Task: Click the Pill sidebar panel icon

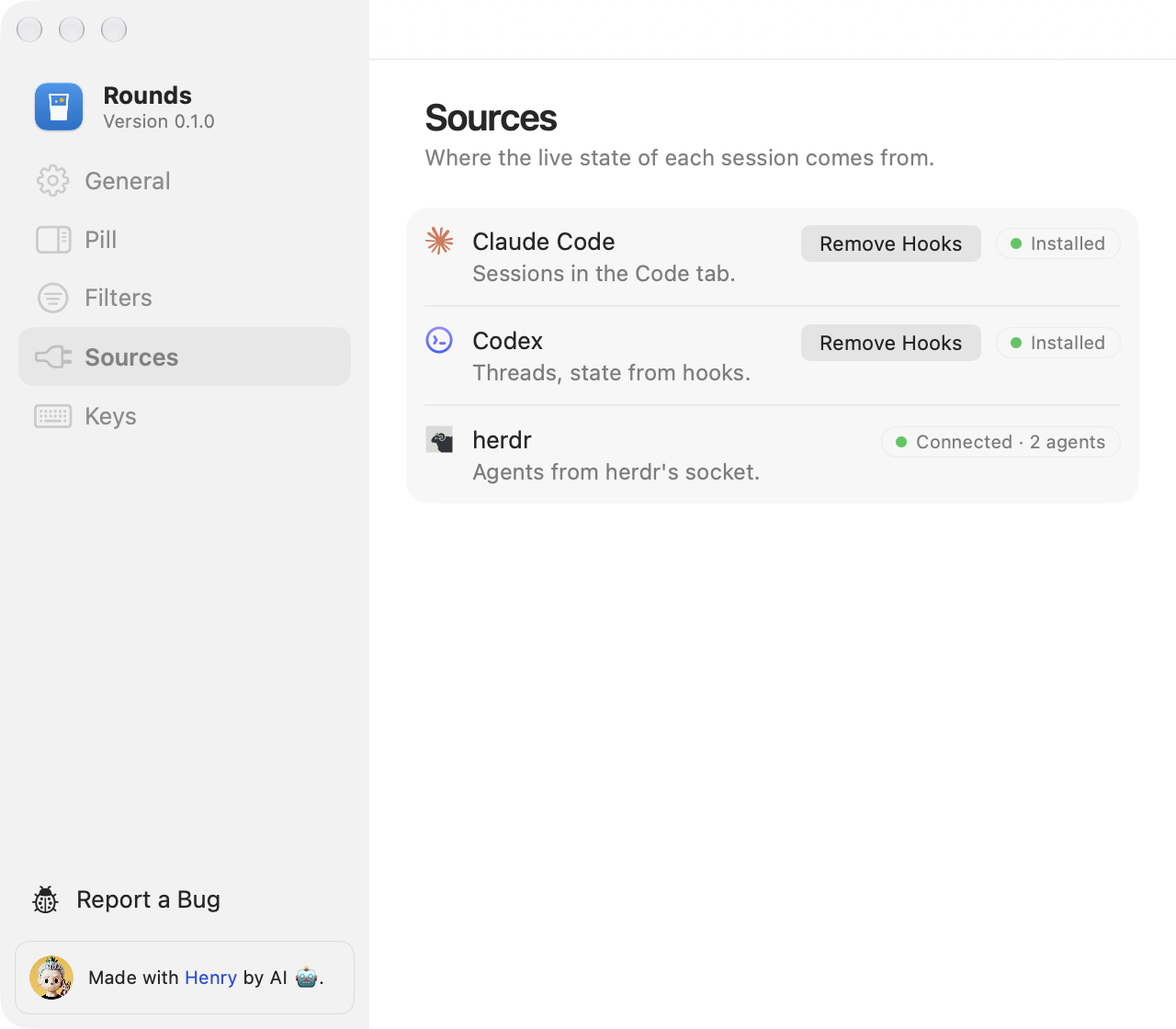Action: click(x=53, y=240)
